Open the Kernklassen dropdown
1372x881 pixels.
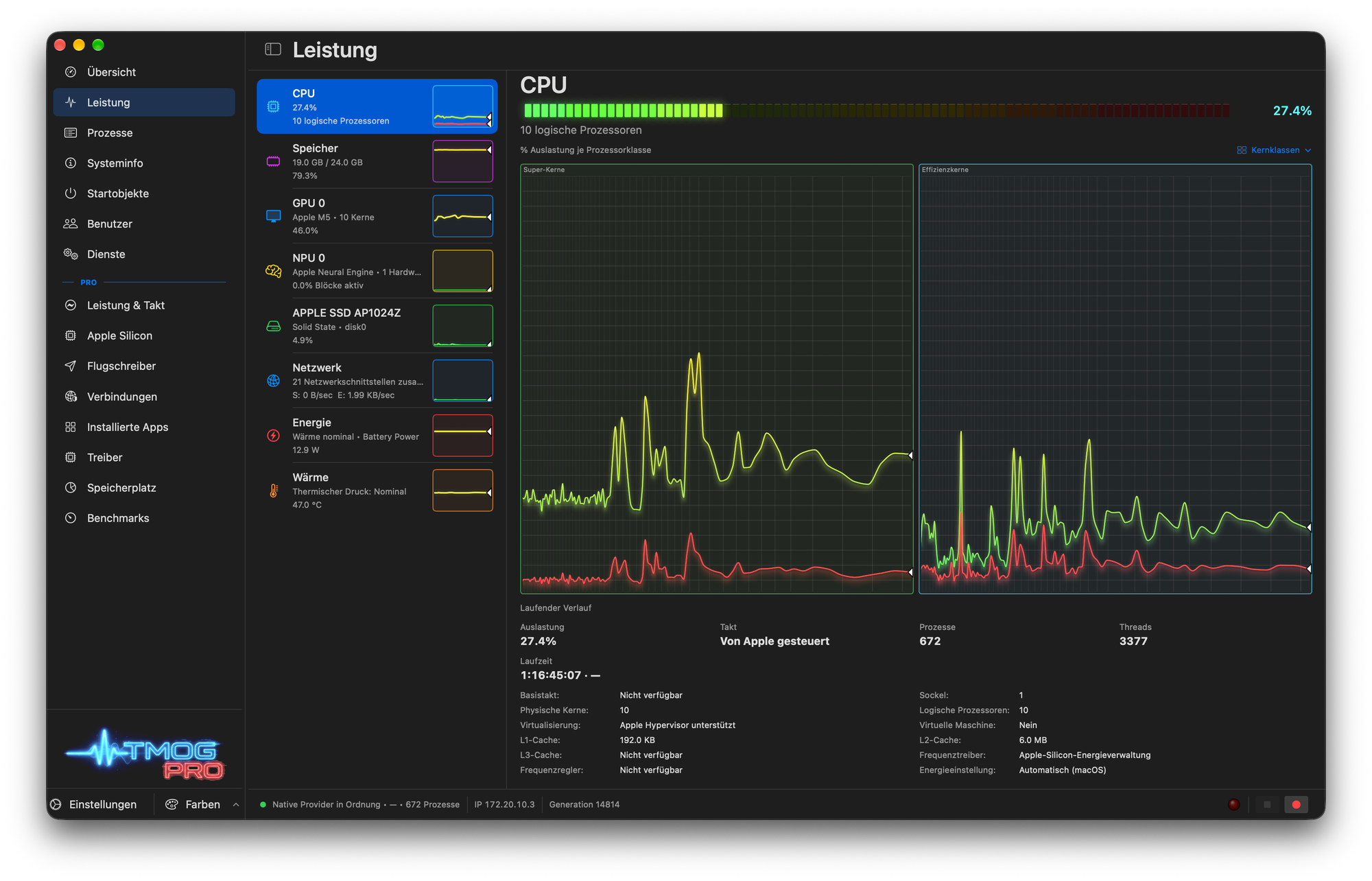point(1274,150)
